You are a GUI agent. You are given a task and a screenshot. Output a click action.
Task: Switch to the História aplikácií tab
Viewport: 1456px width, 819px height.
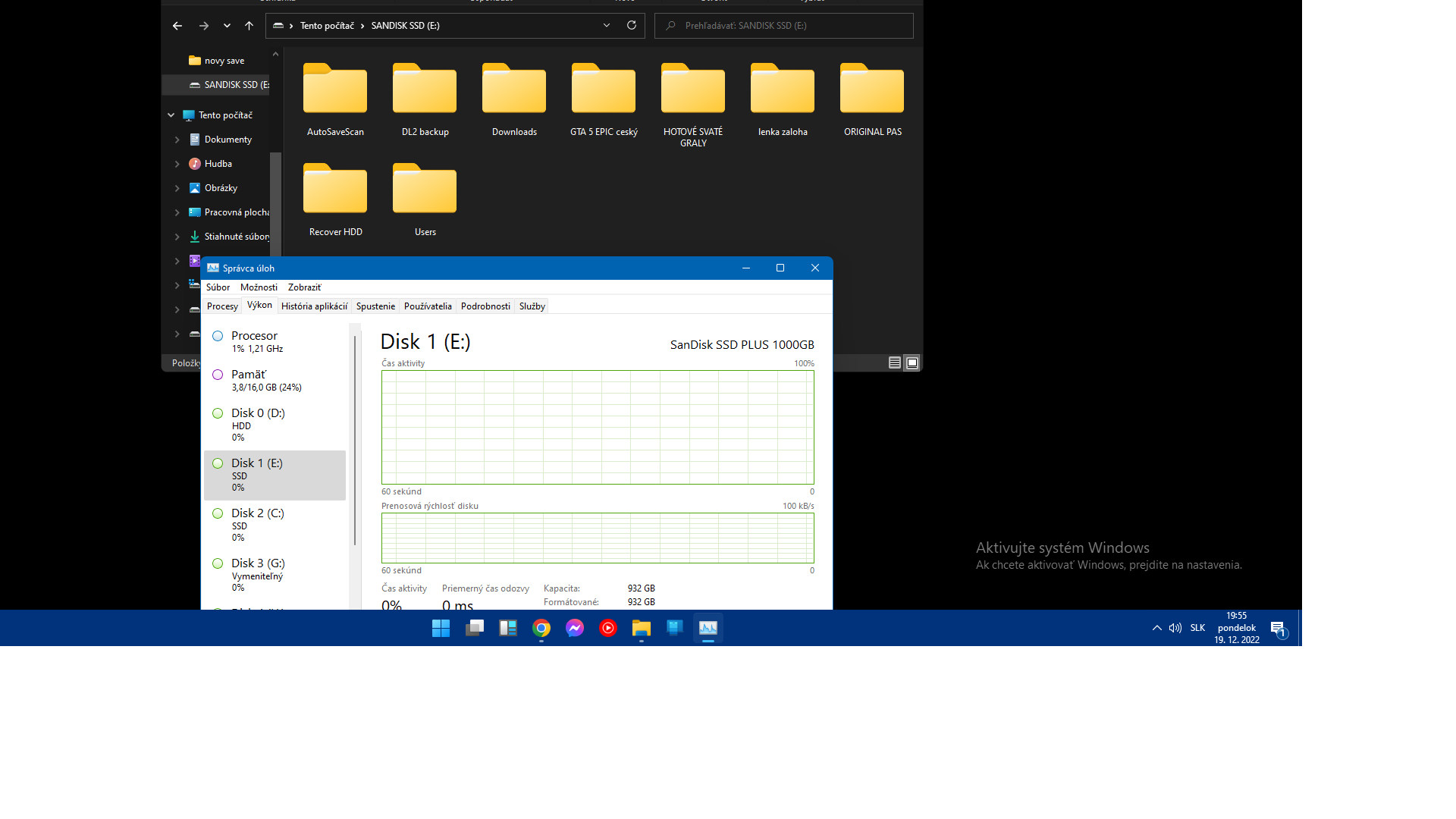(x=314, y=306)
